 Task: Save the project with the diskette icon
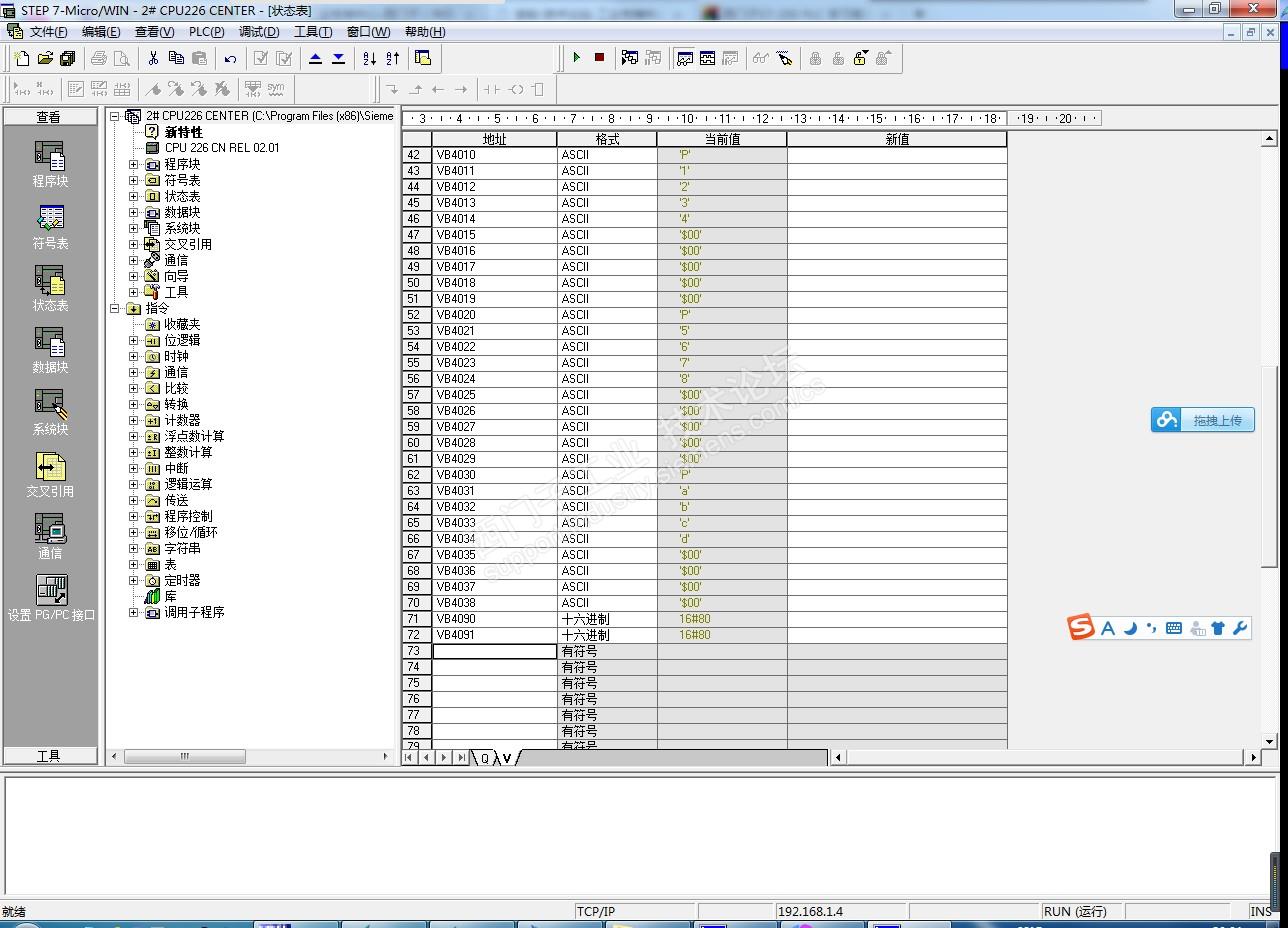point(67,58)
